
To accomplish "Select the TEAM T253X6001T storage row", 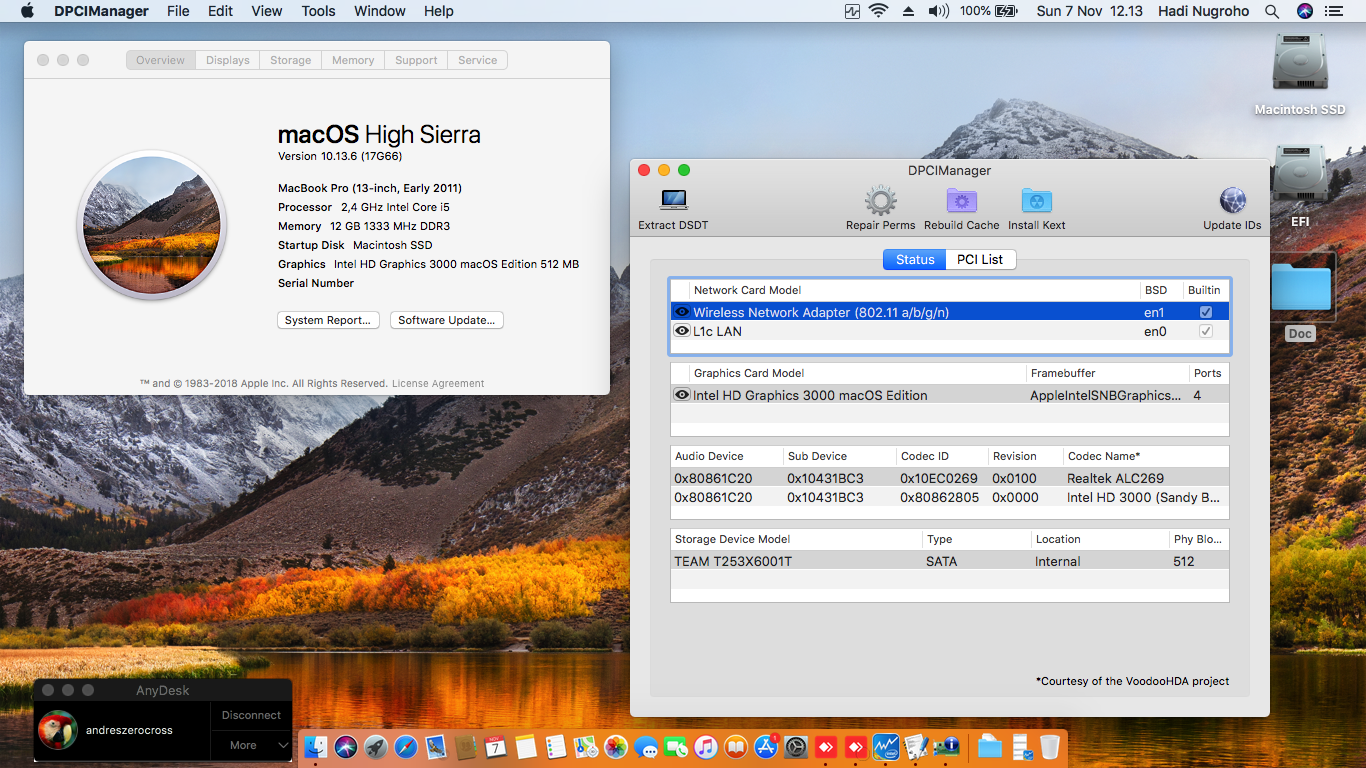I will (949, 561).
